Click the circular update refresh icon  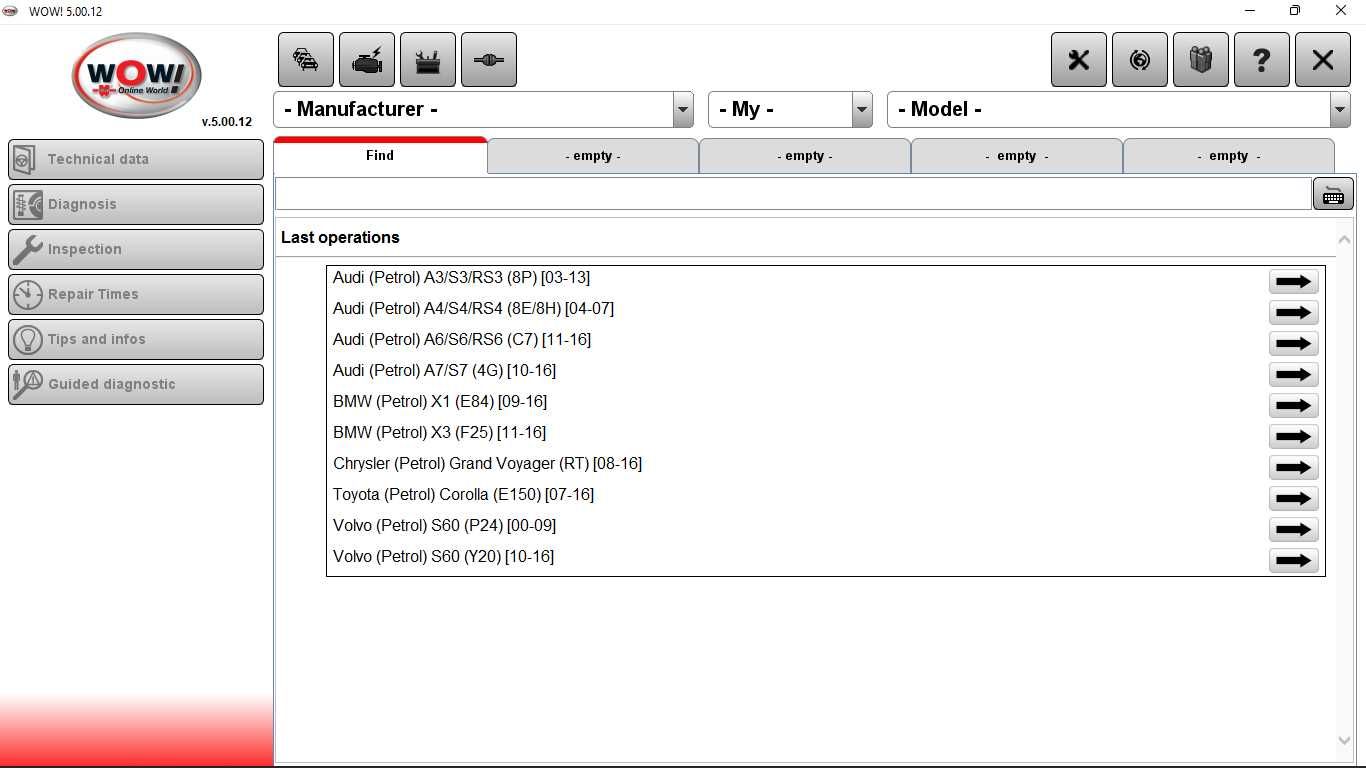tap(1140, 60)
